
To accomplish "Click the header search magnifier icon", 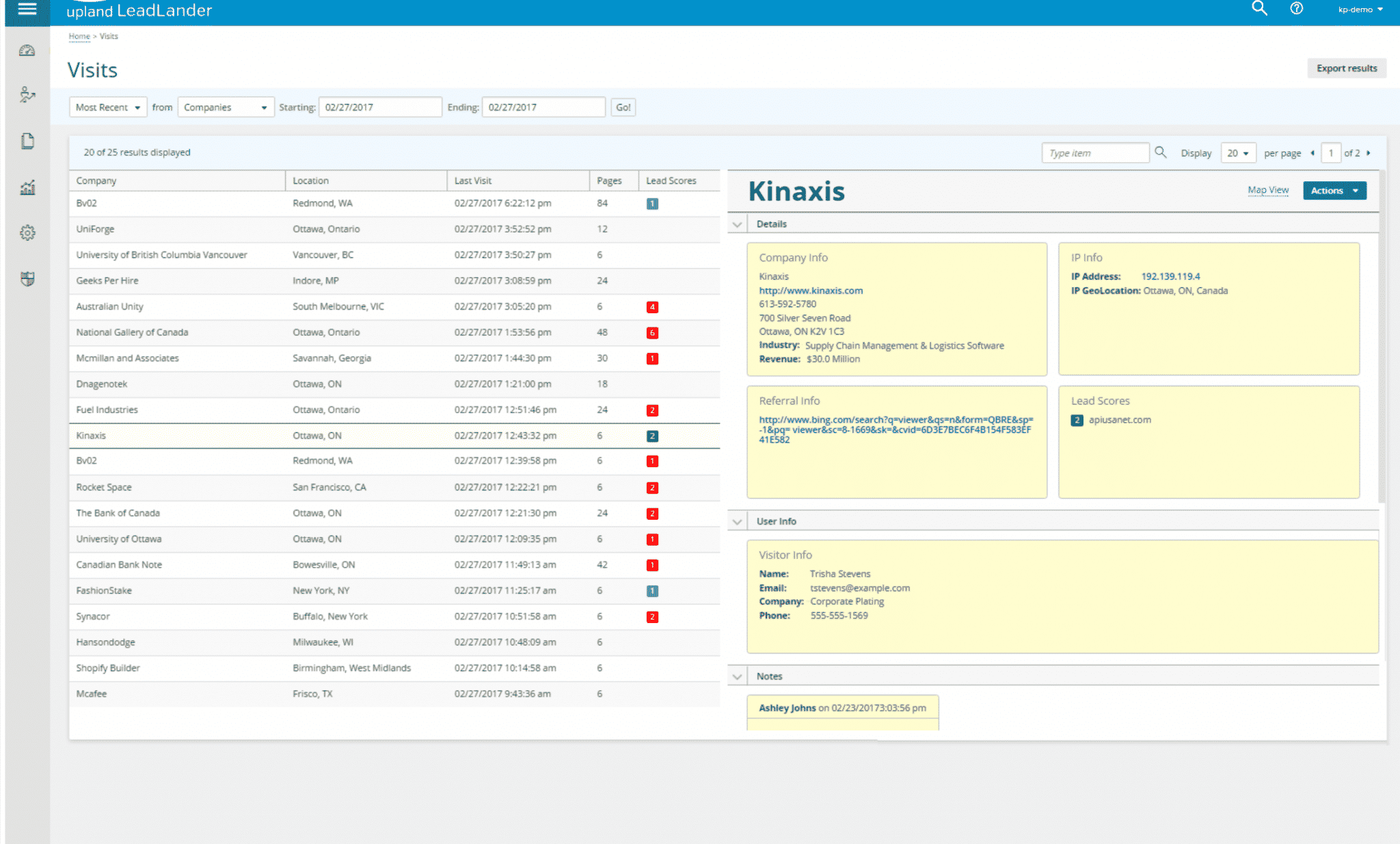I will pos(1259,9).
